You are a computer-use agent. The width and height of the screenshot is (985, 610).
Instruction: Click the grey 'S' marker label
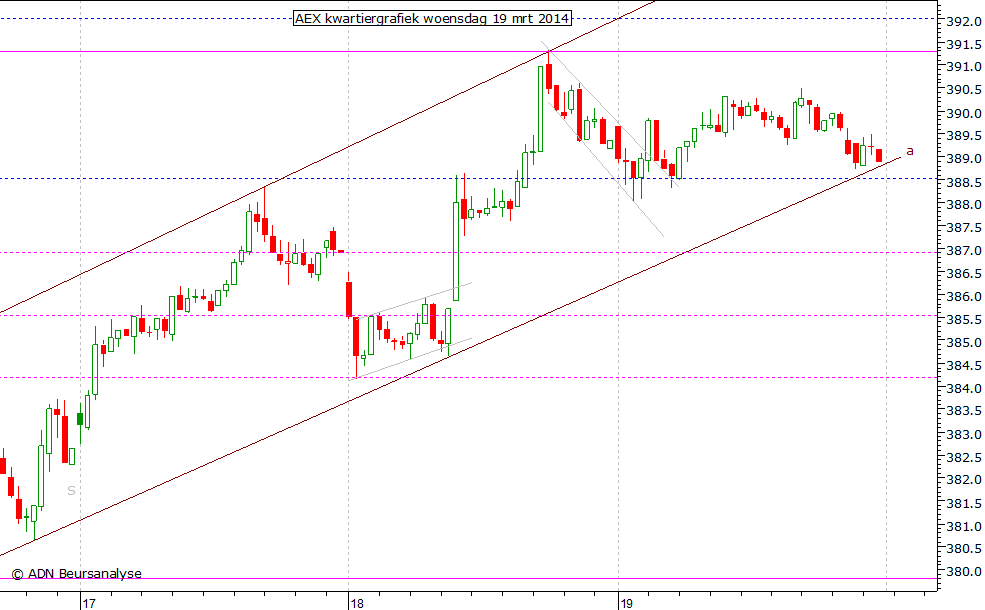(72, 491)
